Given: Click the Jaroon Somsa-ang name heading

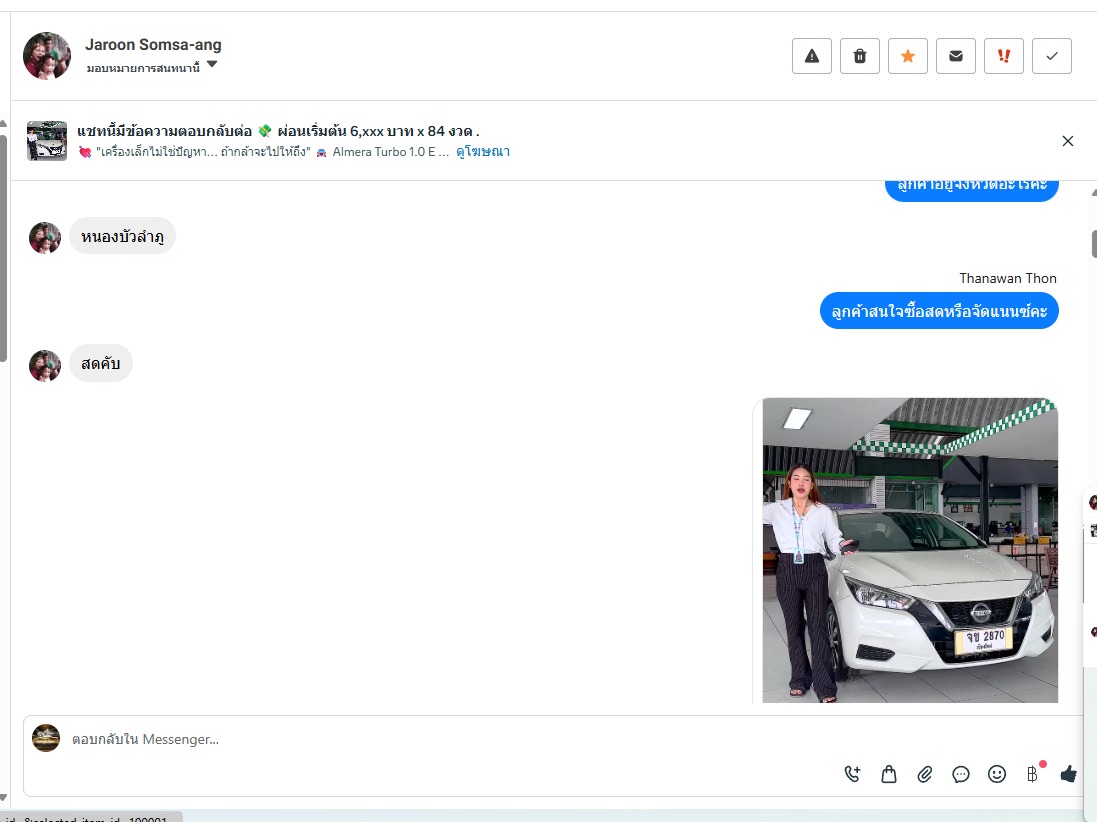Looking at the screenshot, I should 153,45.
